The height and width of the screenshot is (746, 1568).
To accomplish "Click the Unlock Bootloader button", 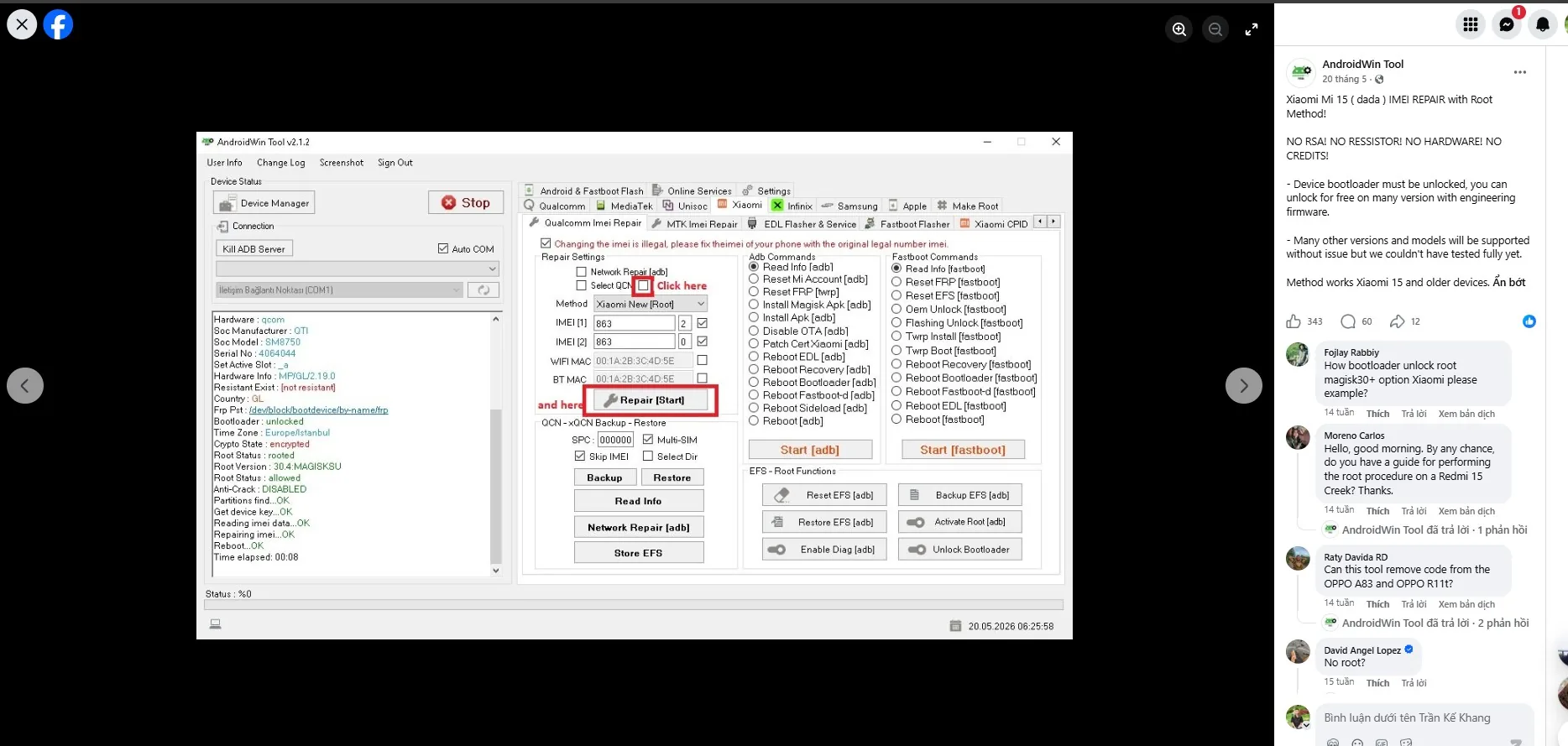I will (960, 550).
